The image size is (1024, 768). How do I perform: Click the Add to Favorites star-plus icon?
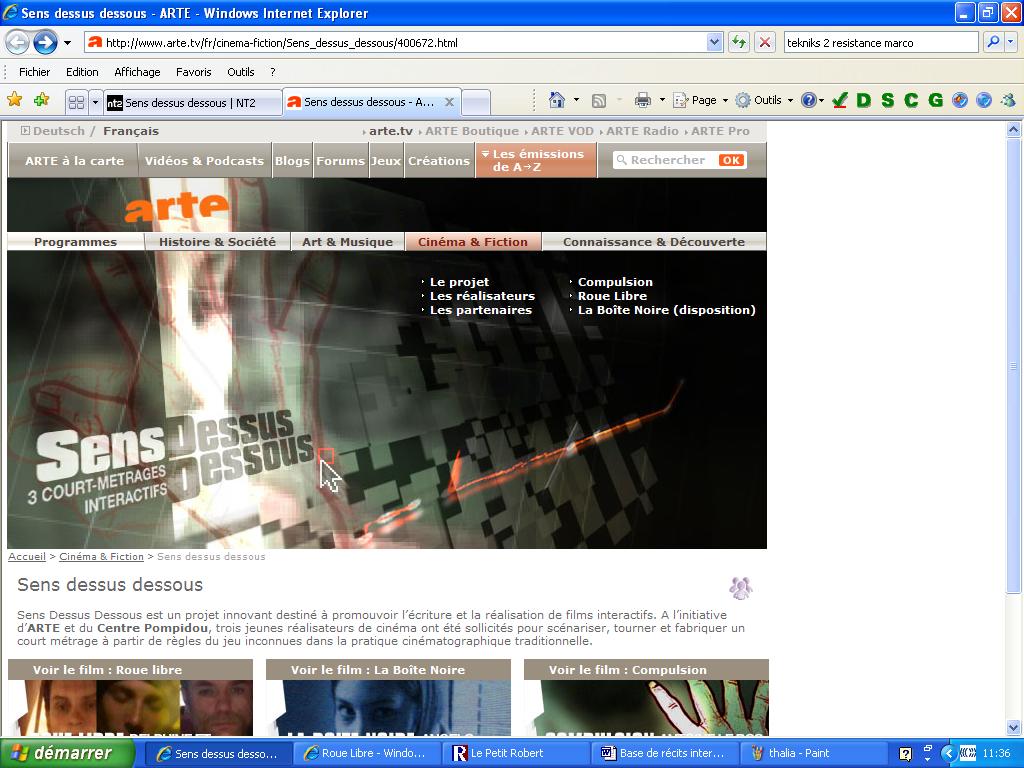point(42,100)
